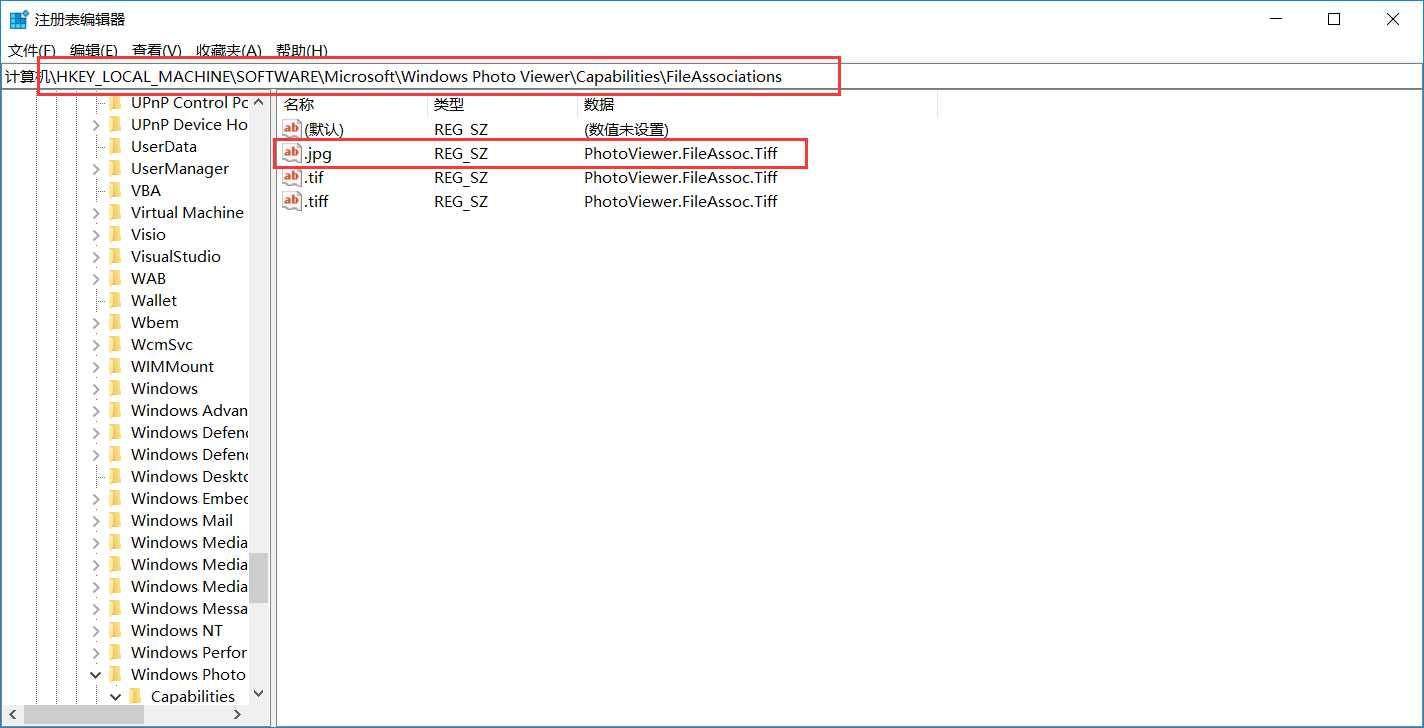Click the folder icon next to Wallet
The width and height of the screenshot is (1424, 728).
point(115,300)
